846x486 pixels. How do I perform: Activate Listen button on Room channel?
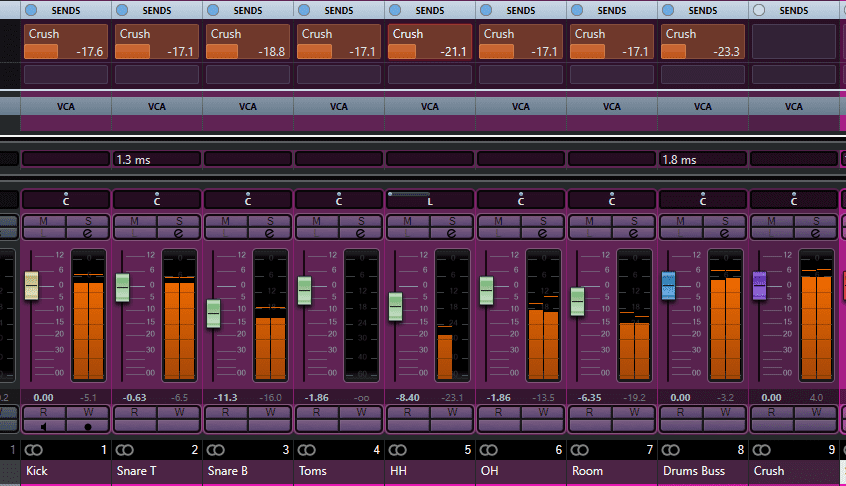[590, 233]
